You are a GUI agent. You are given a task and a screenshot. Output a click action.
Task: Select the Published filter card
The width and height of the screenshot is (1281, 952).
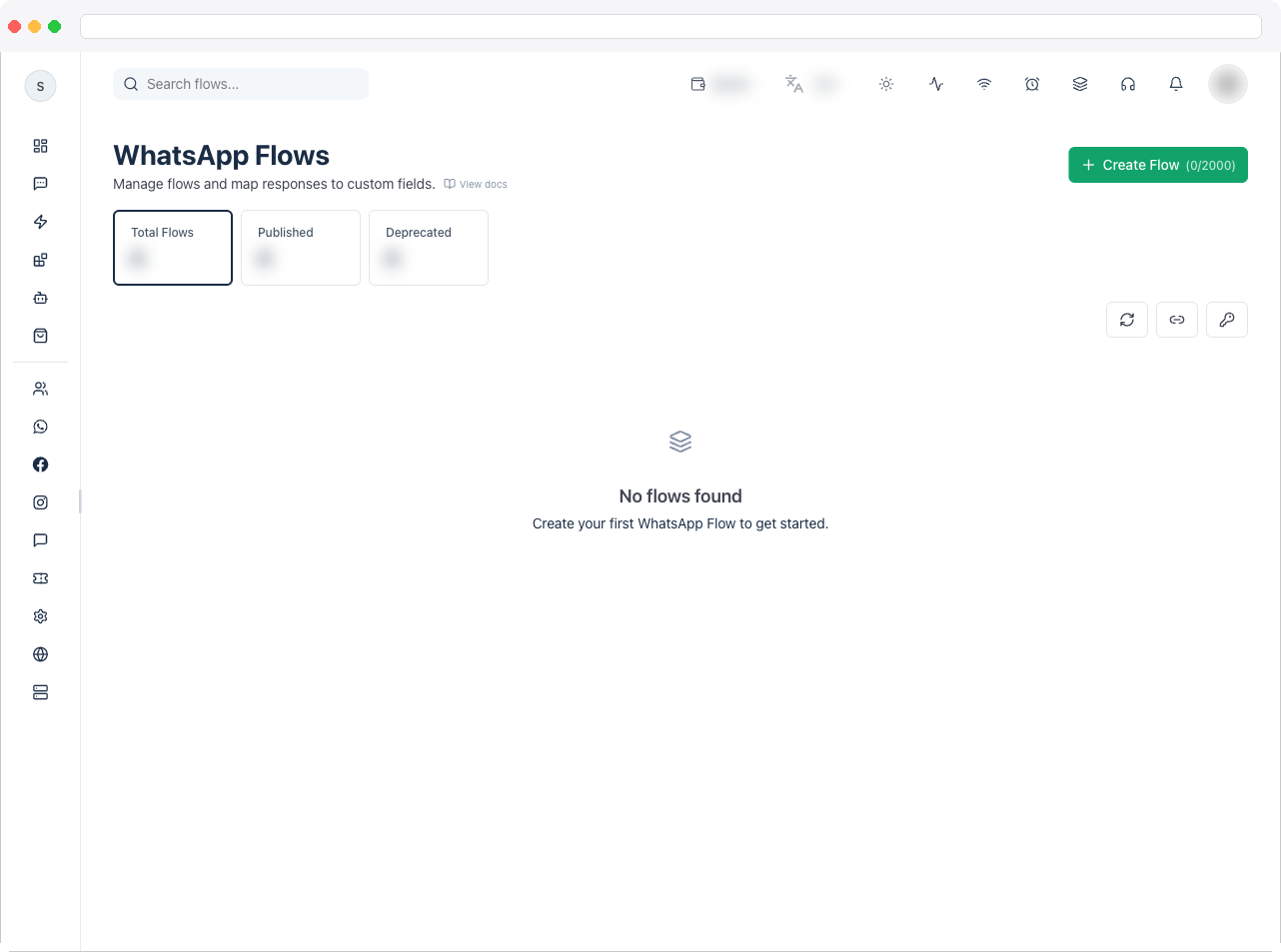[x=301, y=248]
